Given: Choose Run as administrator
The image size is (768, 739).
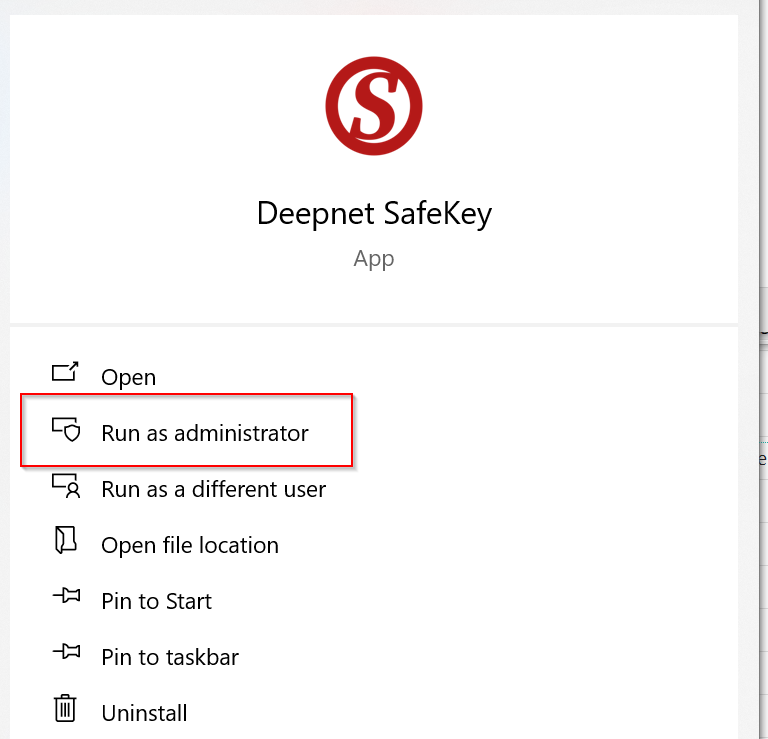Looking at the screenshot, I should [x=205, y=434].
